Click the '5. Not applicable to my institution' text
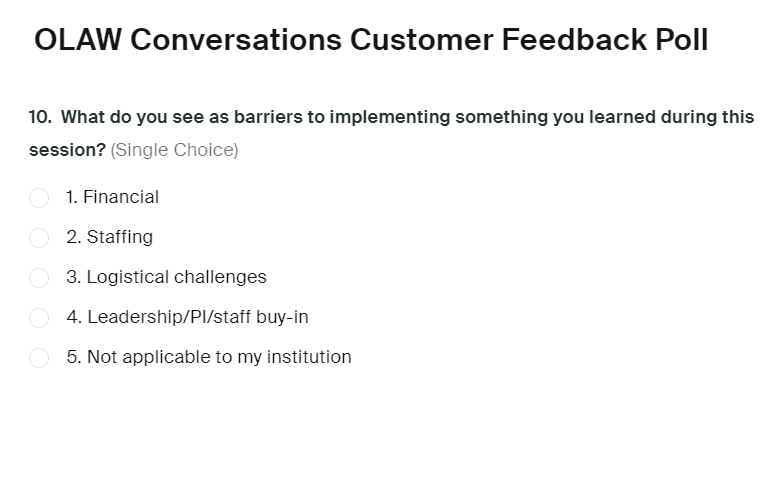Image resolution: width=783 pixels, height=478 pixels. [x=209, y=357]
